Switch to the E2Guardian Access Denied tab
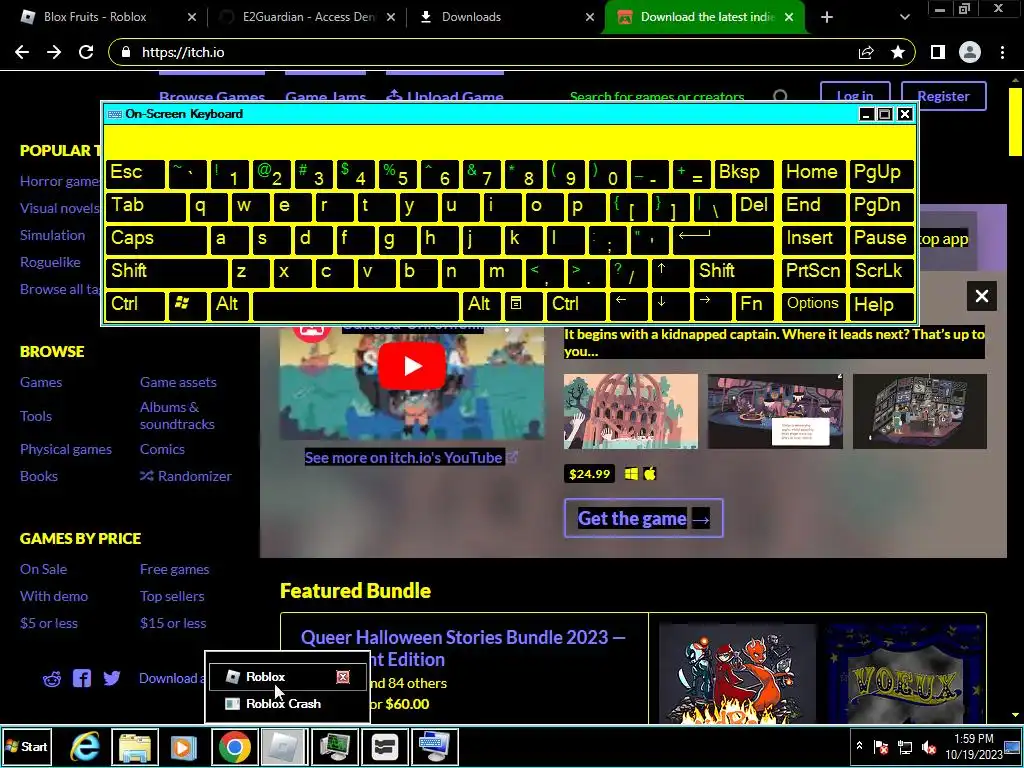 point(307,17)
